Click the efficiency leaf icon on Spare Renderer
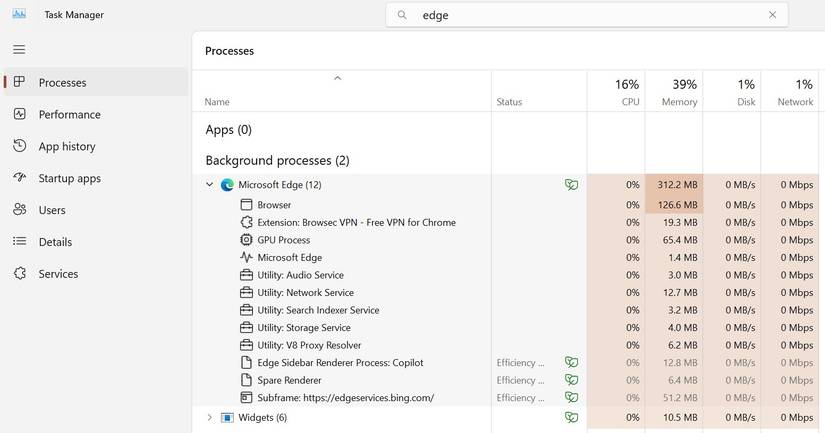 pyautogui.click(x=571, y=380)
